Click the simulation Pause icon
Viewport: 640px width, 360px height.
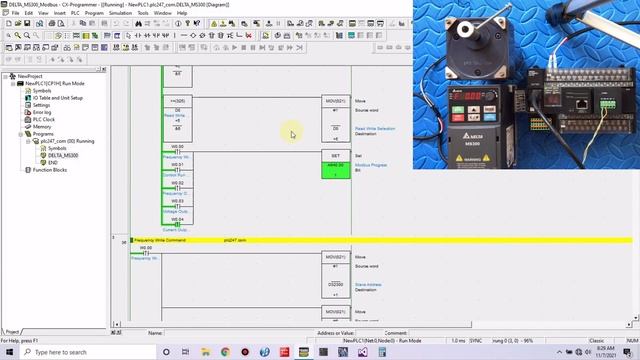(253, 48)
